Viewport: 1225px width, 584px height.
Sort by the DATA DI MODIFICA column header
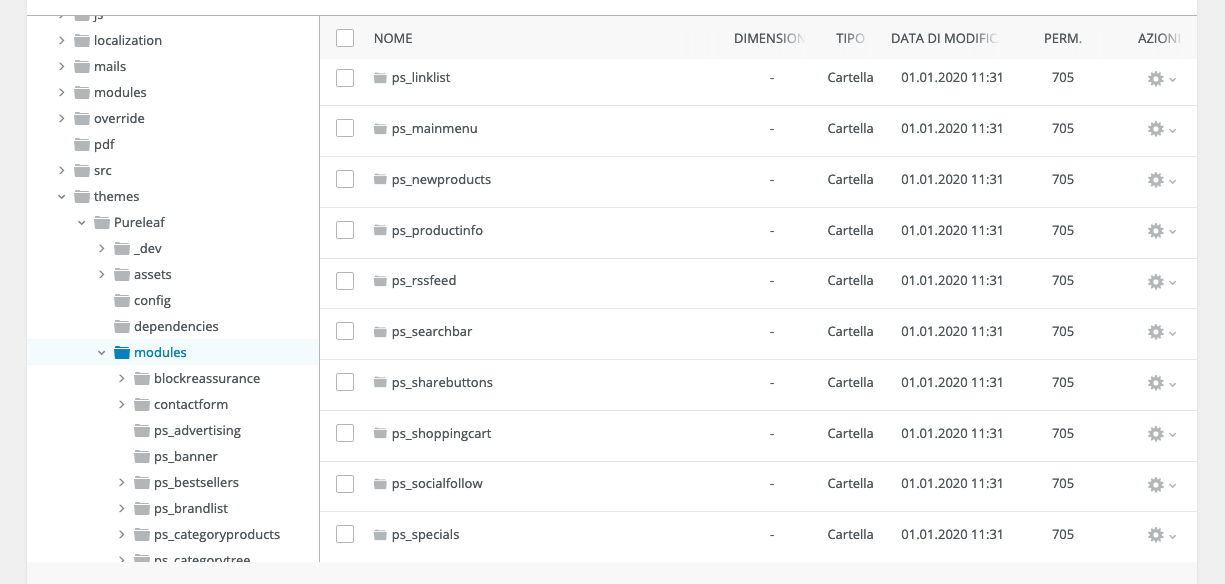pyautogui.click(x=943, y=38)
